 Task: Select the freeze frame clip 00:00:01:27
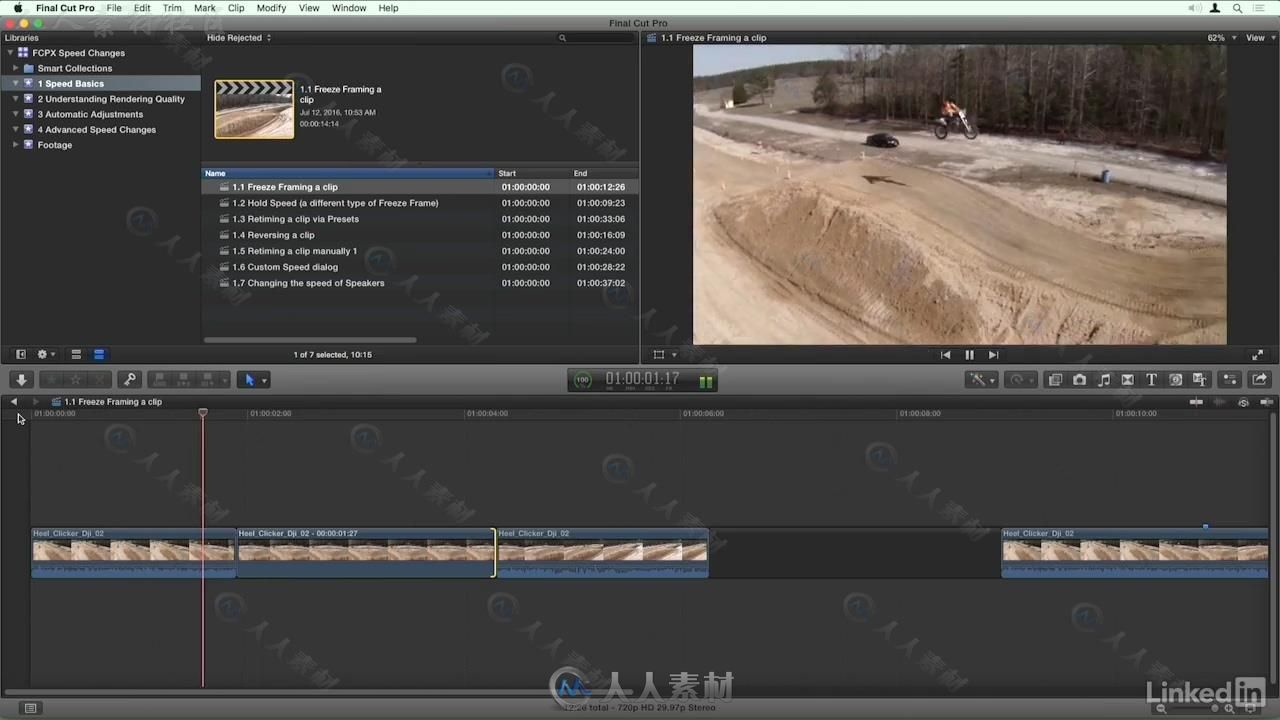(365, 553)
